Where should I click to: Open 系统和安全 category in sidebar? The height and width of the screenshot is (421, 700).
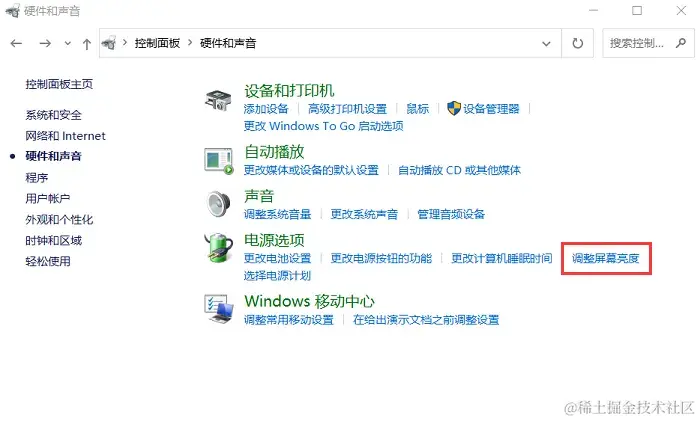pos(54,115)
